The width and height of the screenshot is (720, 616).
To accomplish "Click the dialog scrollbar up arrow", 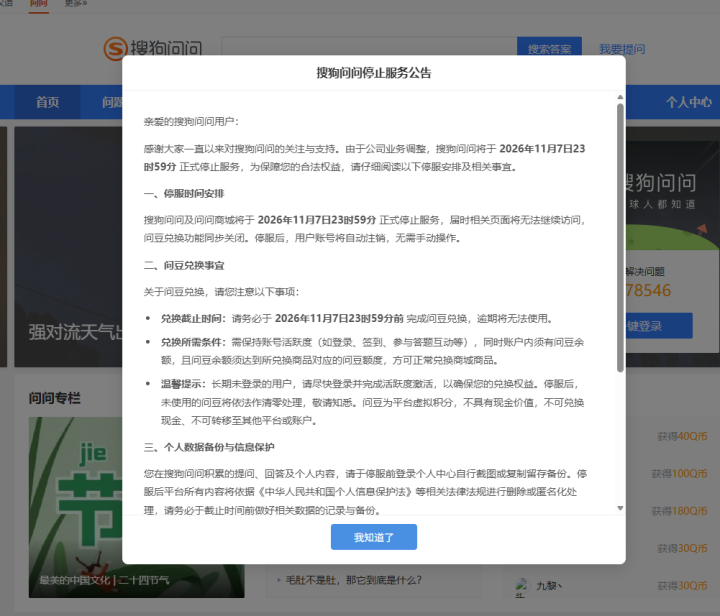I will click(x=620, y=97).
